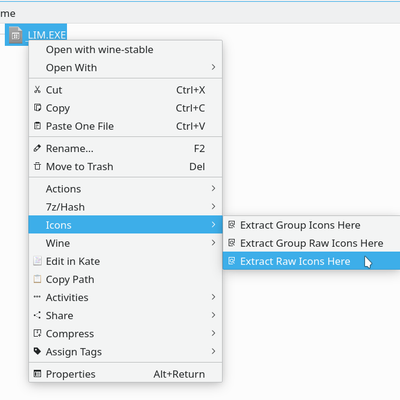Click the Alt+Return shortcut label

pos(179,374)
